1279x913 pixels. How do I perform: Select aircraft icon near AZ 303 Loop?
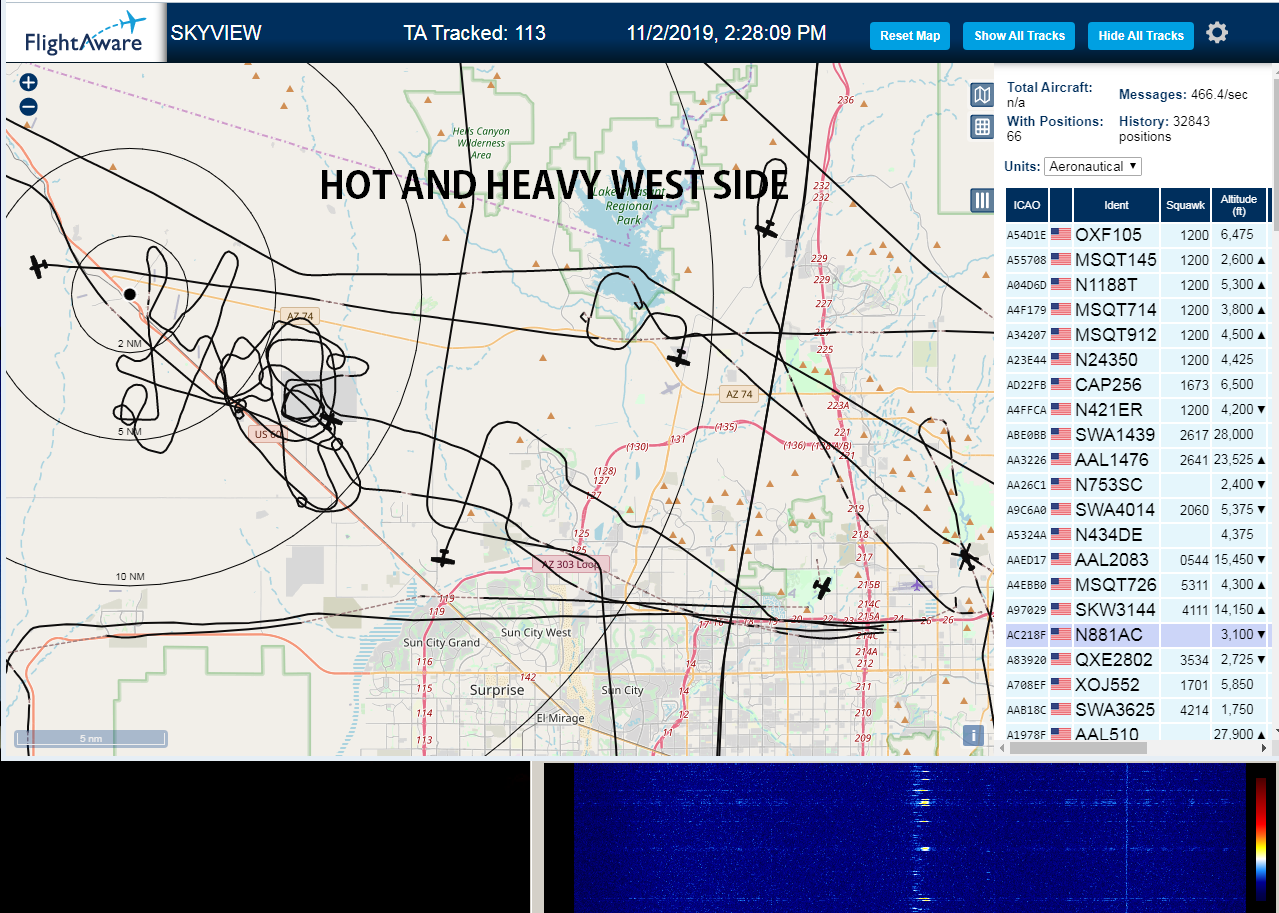443,558
